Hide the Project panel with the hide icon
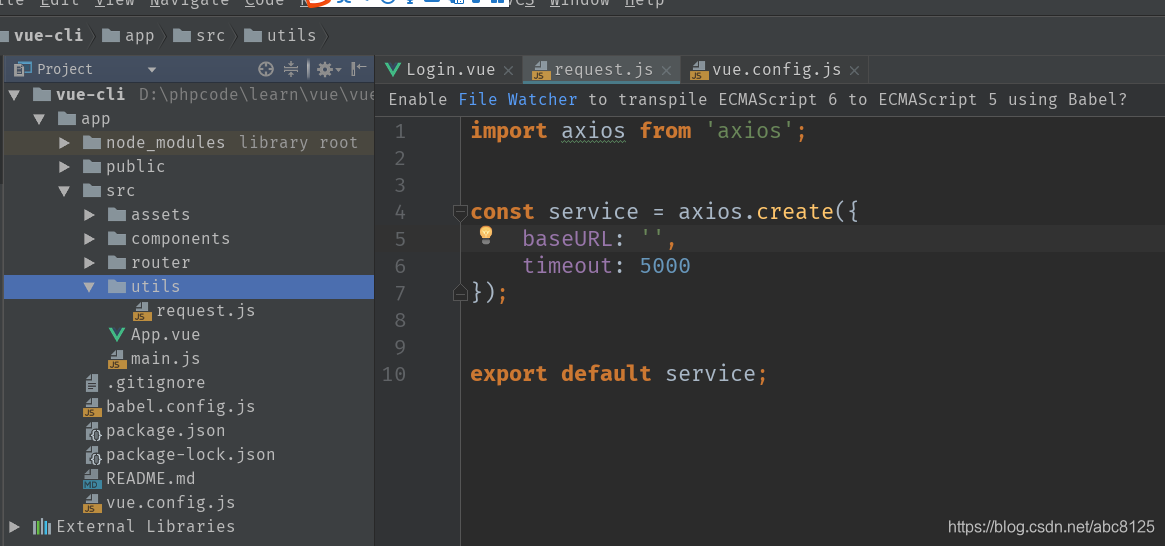The image size is (1165, 546). pyautogui.click(x=359, y=69)
